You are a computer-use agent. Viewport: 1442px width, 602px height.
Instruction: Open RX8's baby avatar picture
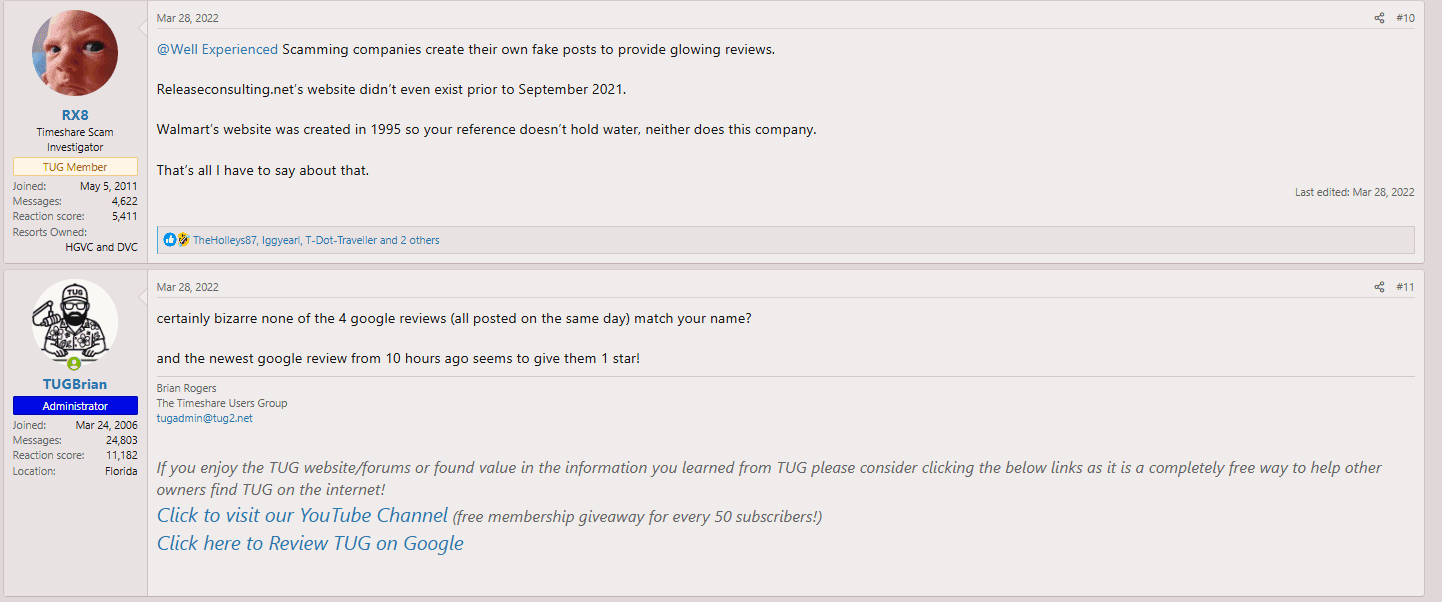pyautogui.click(x=75, y=53)
